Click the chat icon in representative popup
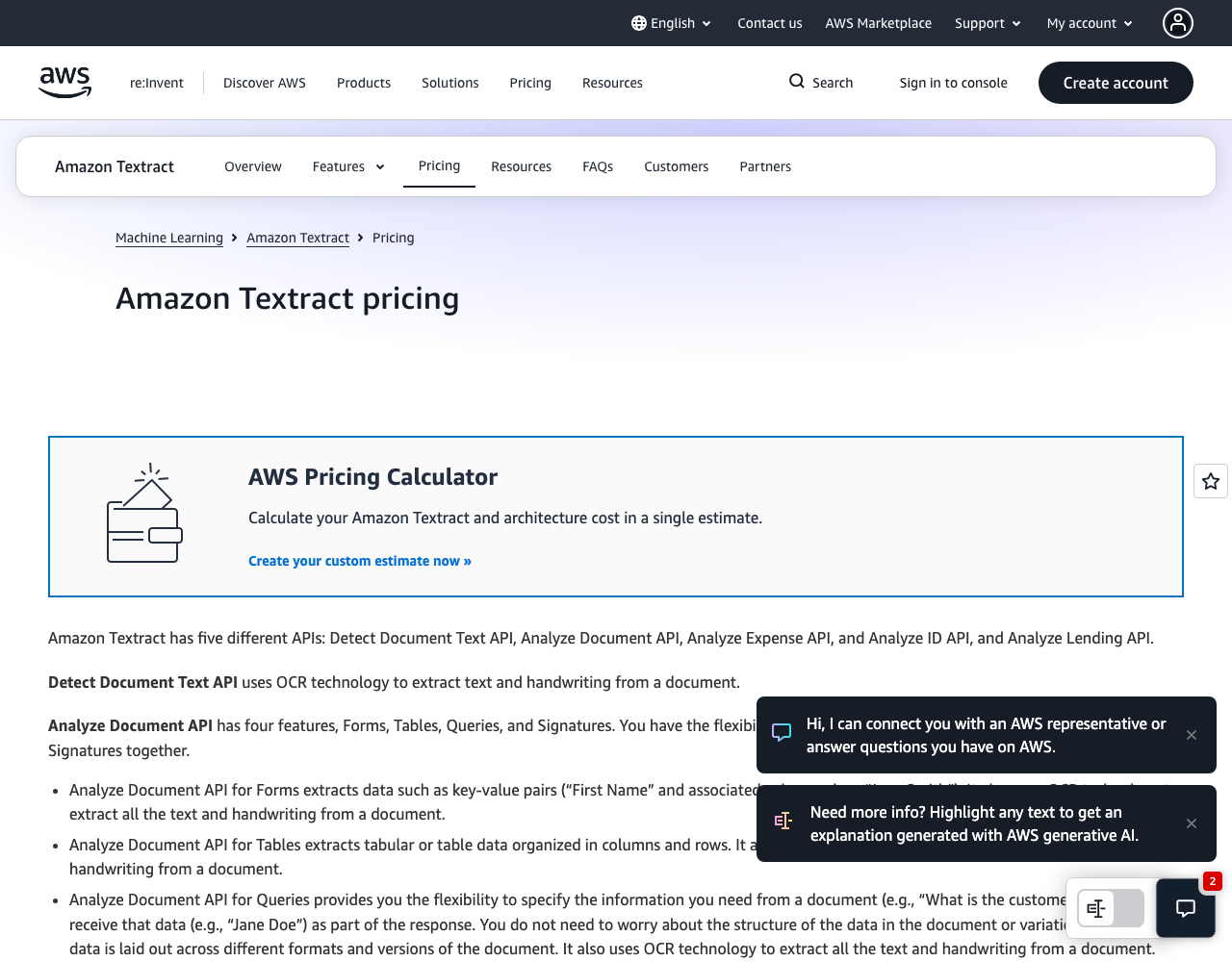This screenshot has width=1232, height=962. tap(782, 734)
